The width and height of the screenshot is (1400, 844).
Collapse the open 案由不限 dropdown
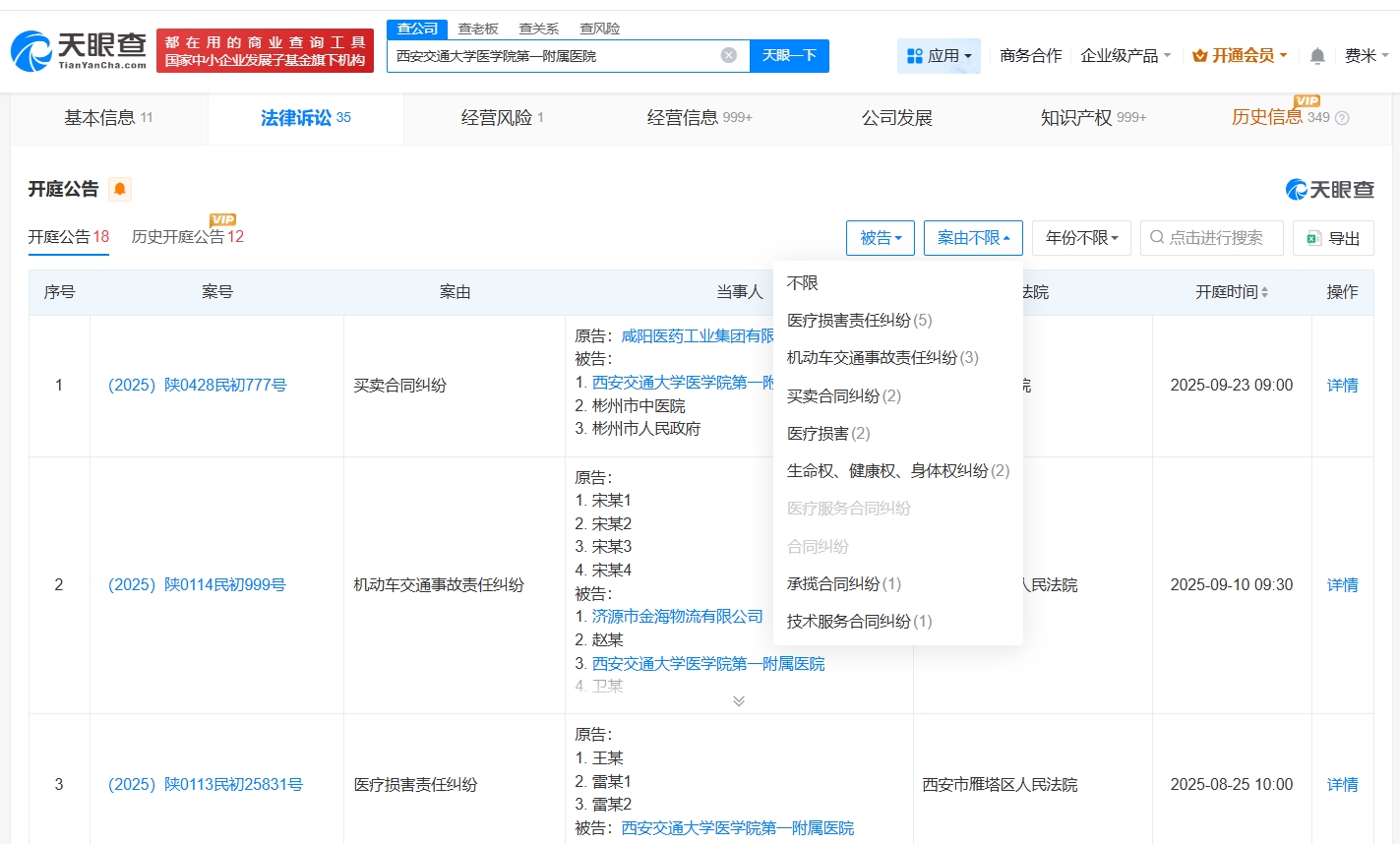[973, 237]
